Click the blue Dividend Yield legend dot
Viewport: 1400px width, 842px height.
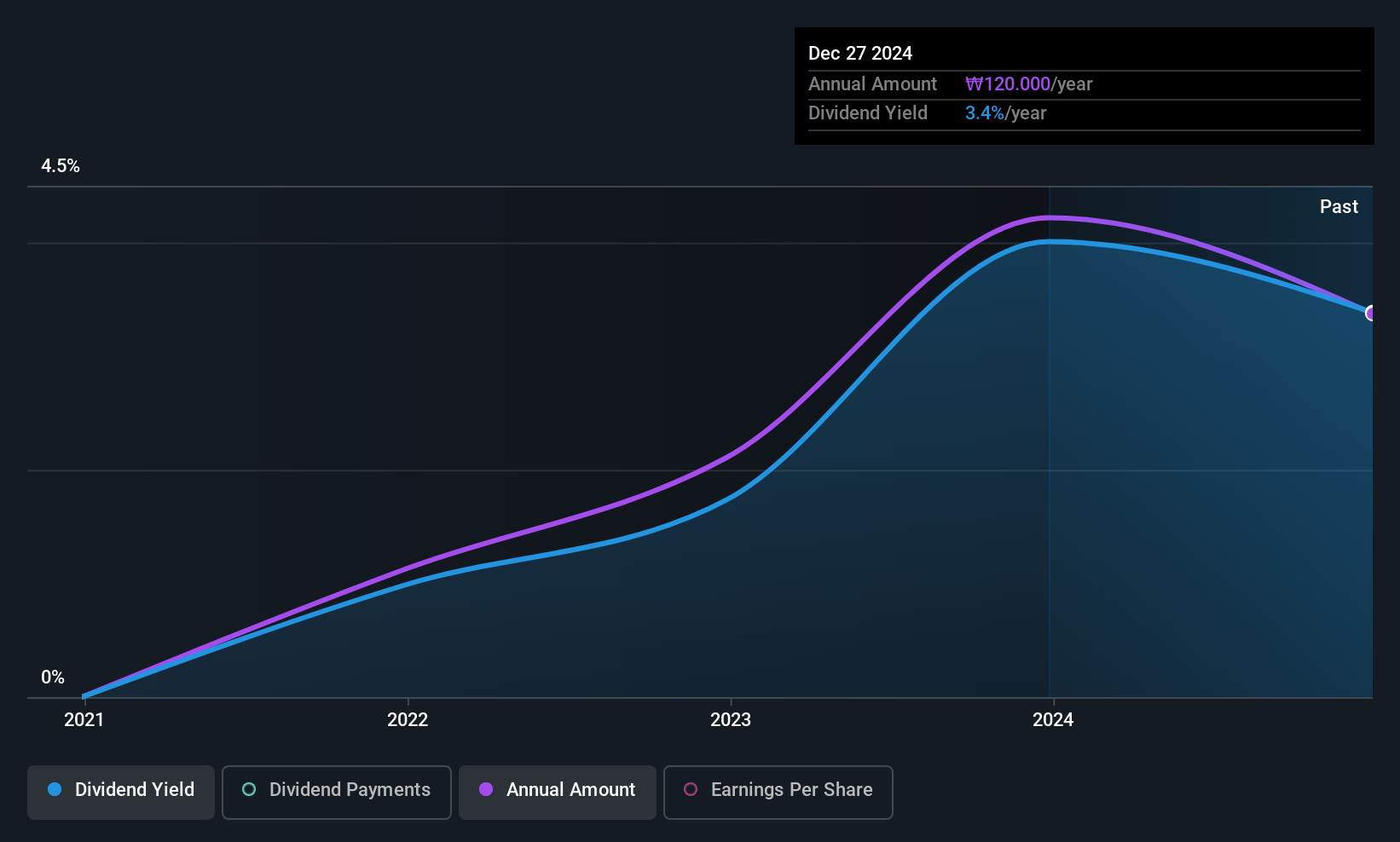55,789
